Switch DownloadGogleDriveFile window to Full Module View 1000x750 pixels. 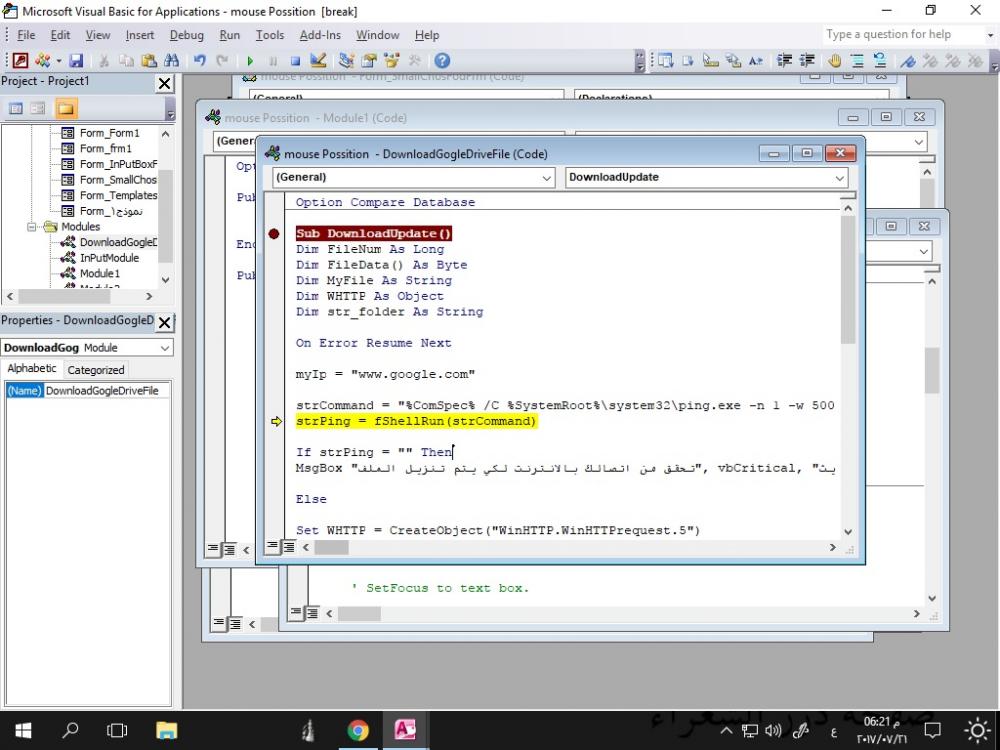[x=288, y=547]
